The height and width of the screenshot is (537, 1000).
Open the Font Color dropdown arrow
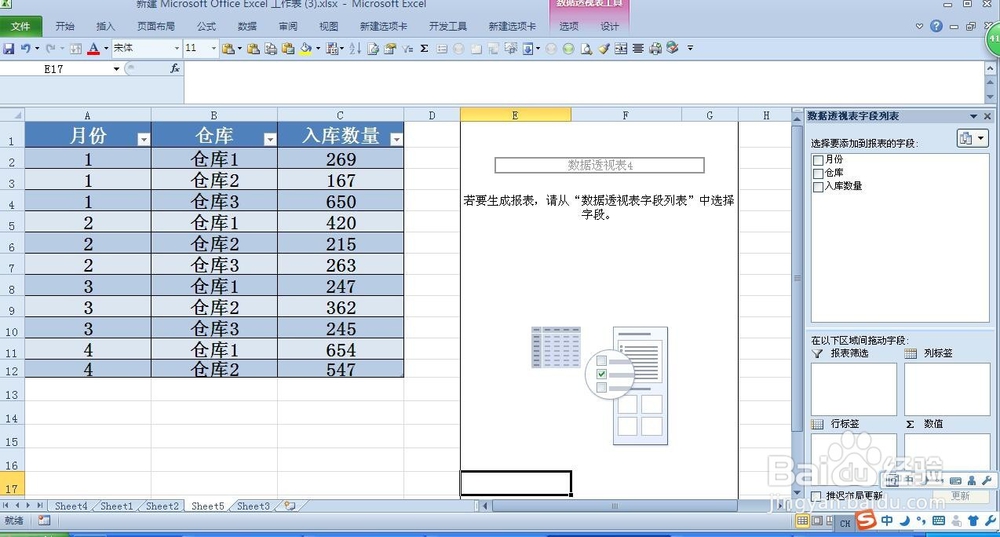coord(106,48)
